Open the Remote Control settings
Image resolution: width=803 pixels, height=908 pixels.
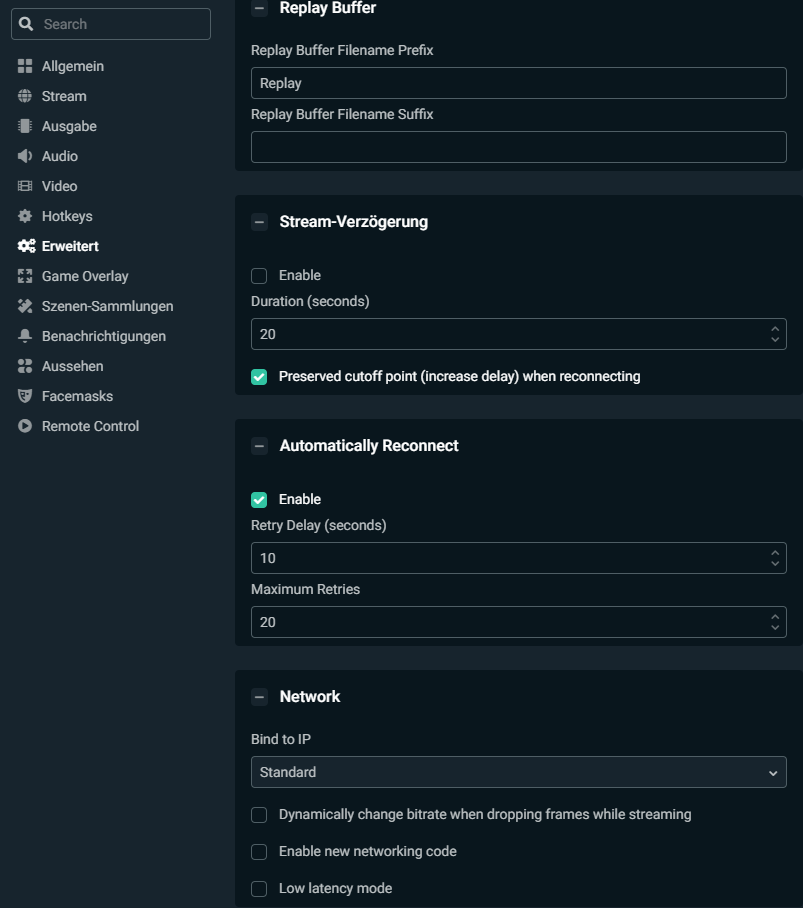point(90,426)
